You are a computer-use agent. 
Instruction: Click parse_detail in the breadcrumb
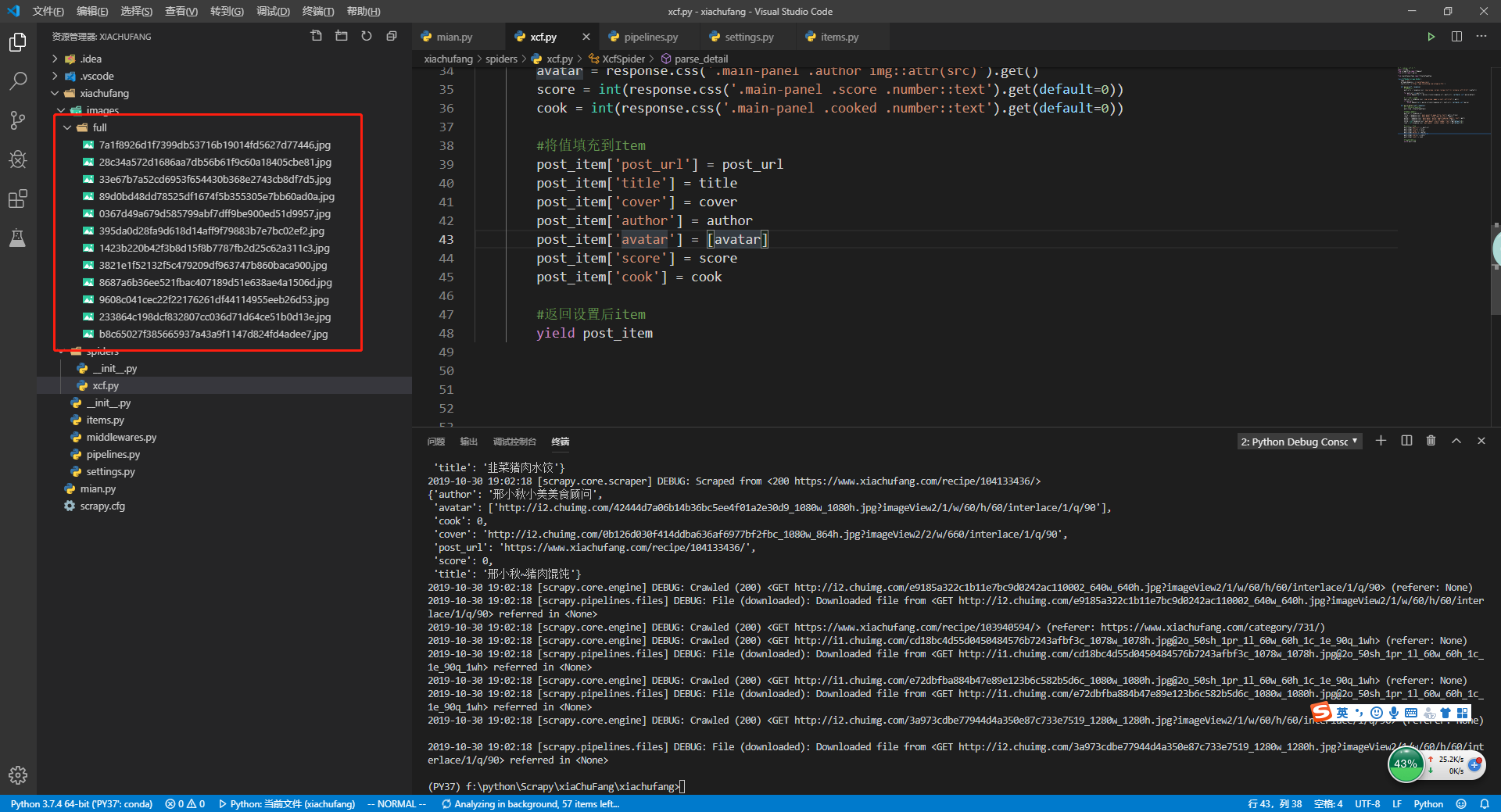click(x=701, y=59)
